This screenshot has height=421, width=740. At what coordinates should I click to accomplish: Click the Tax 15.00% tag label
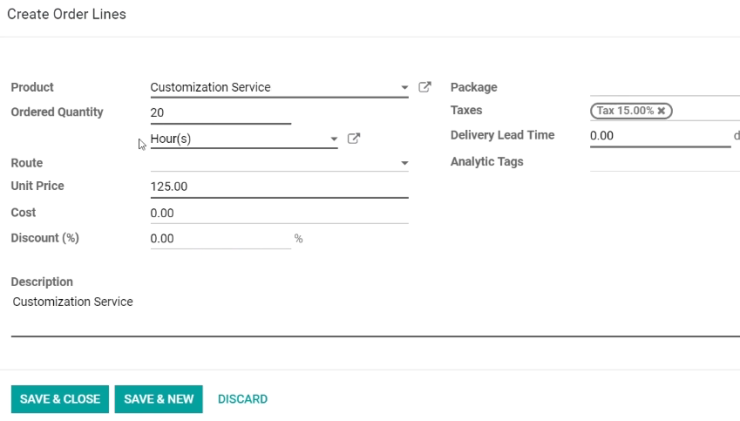click(x=625, y=110)
